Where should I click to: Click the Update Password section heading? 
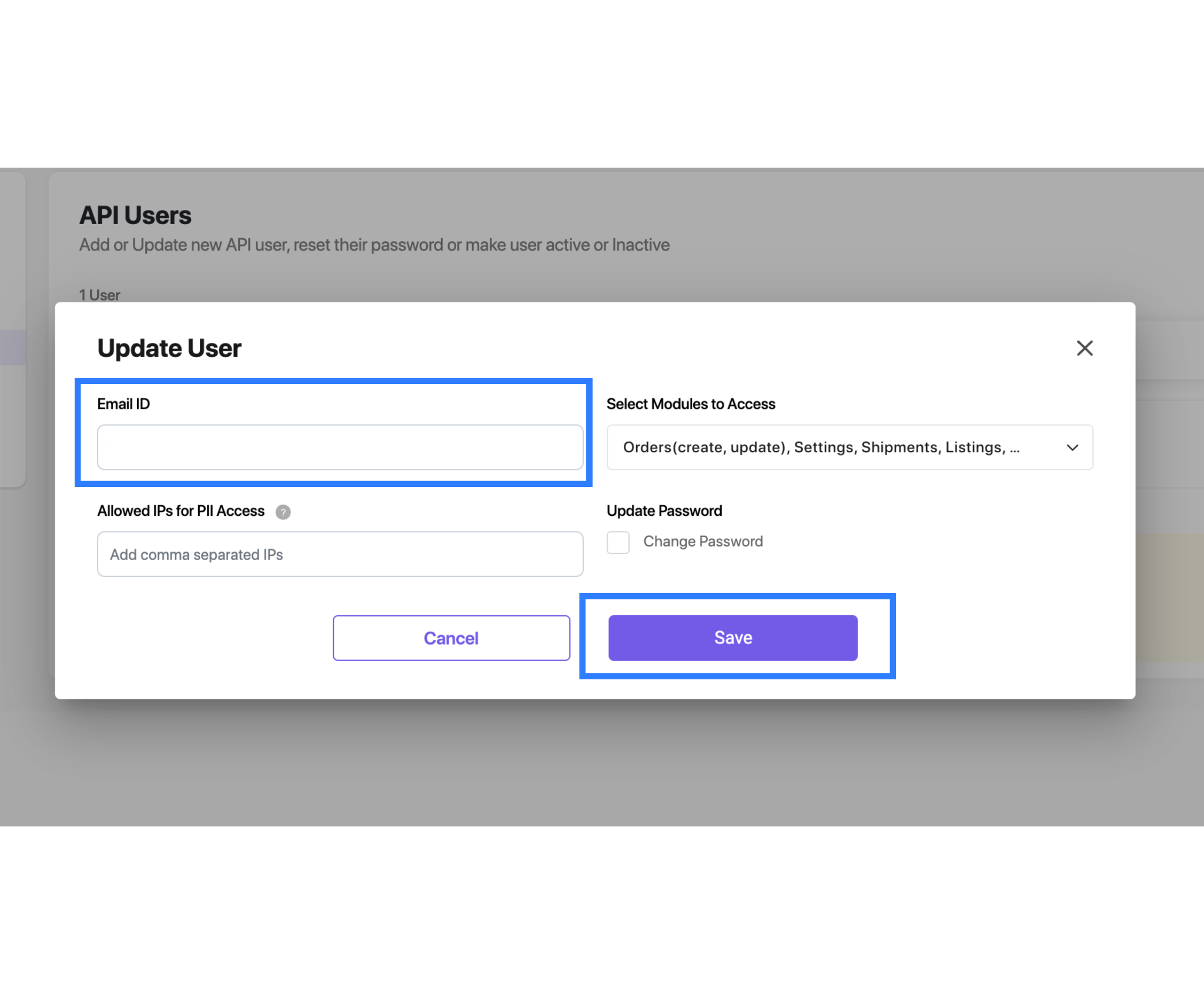664,511
